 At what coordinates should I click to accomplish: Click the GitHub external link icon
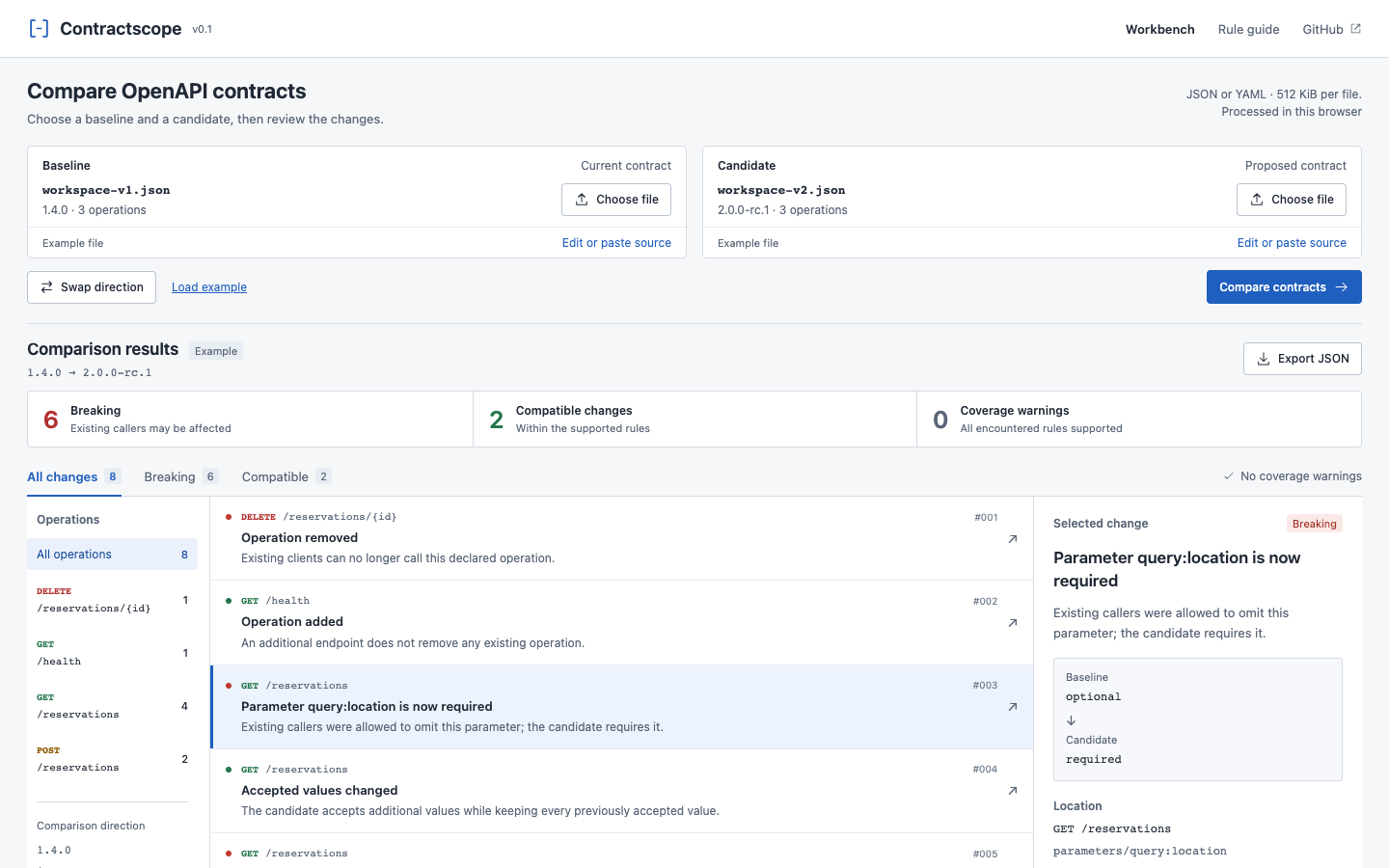1355,29
